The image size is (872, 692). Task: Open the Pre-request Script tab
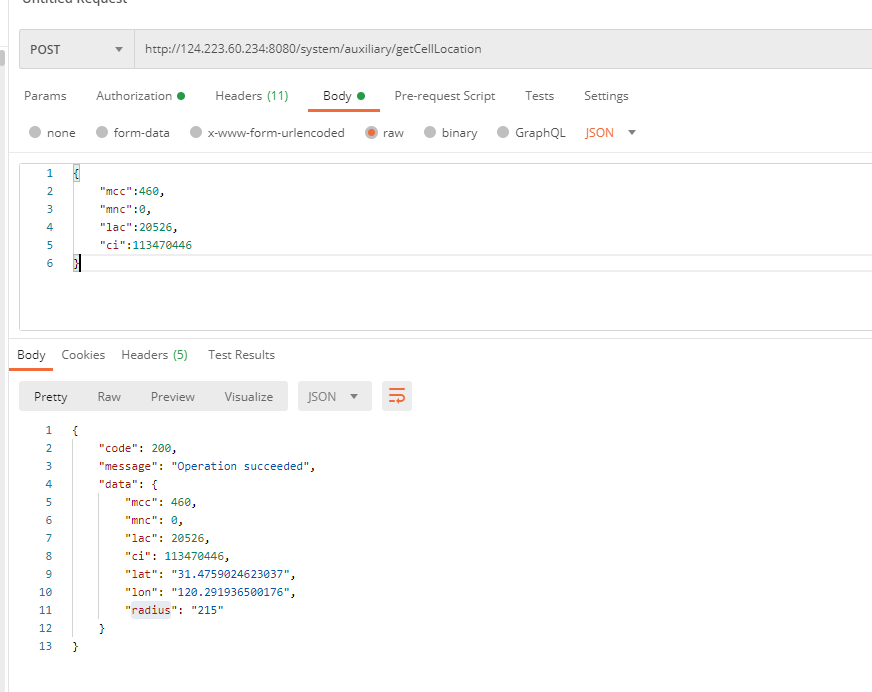point(444,96)
